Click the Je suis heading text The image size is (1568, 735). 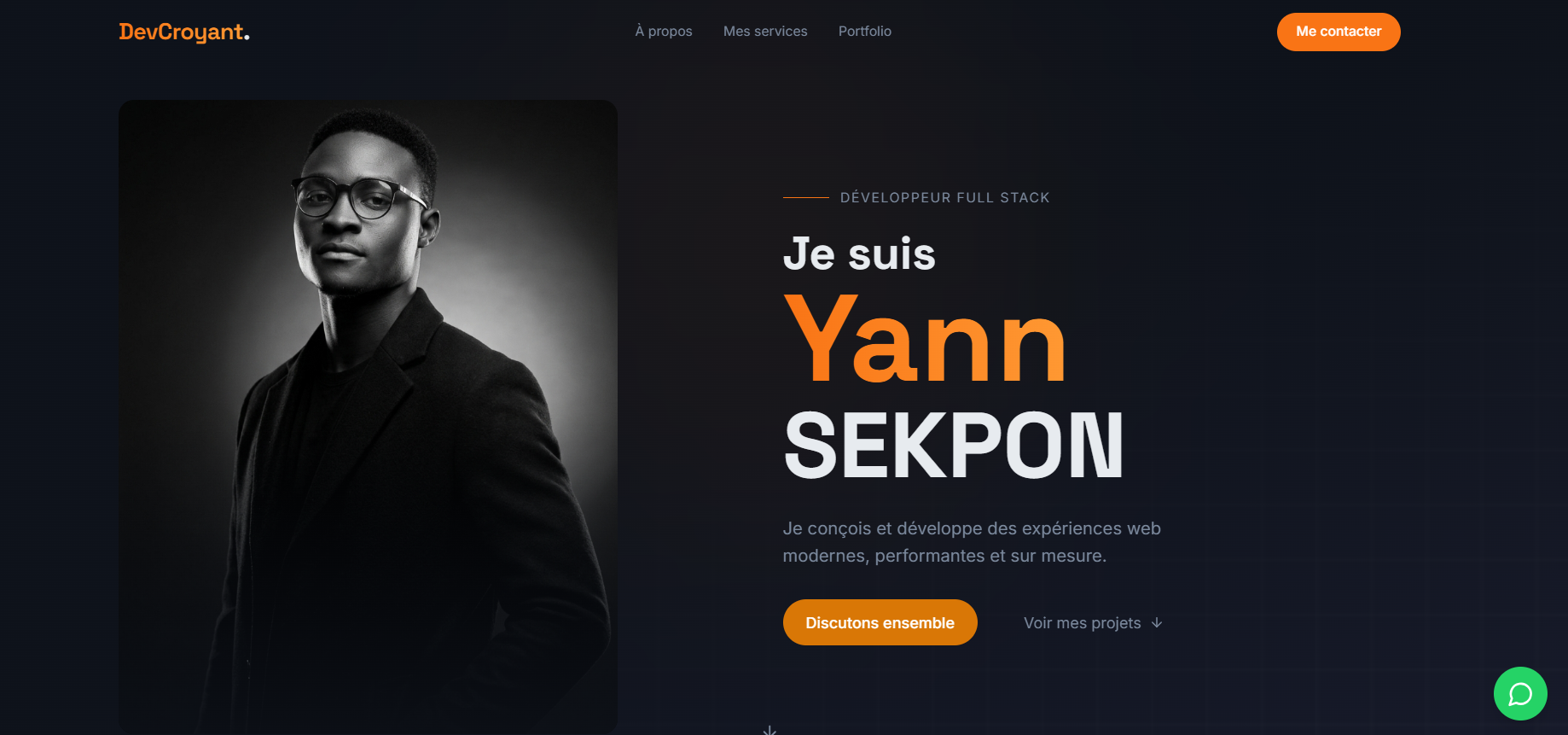point(859,254)
